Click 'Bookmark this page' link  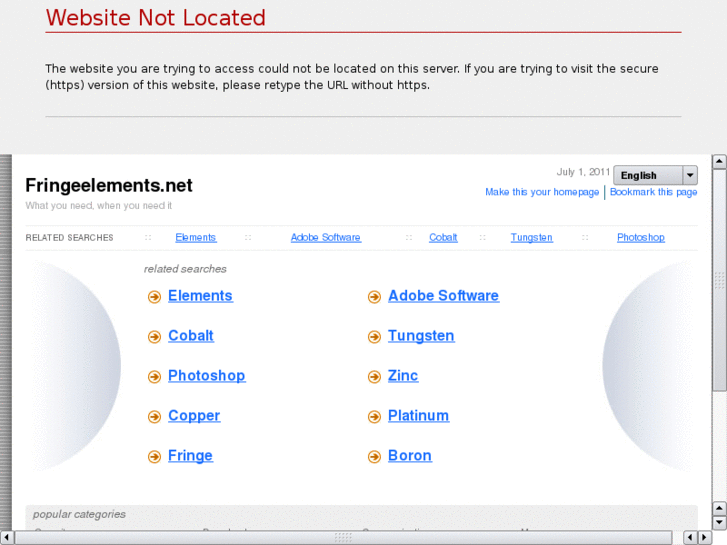pos(653,192)
